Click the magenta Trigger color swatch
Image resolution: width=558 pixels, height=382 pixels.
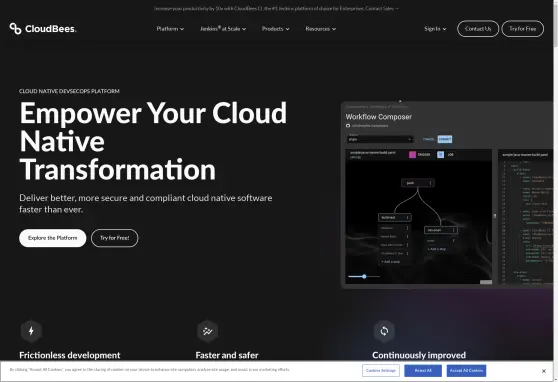point(412,155)
